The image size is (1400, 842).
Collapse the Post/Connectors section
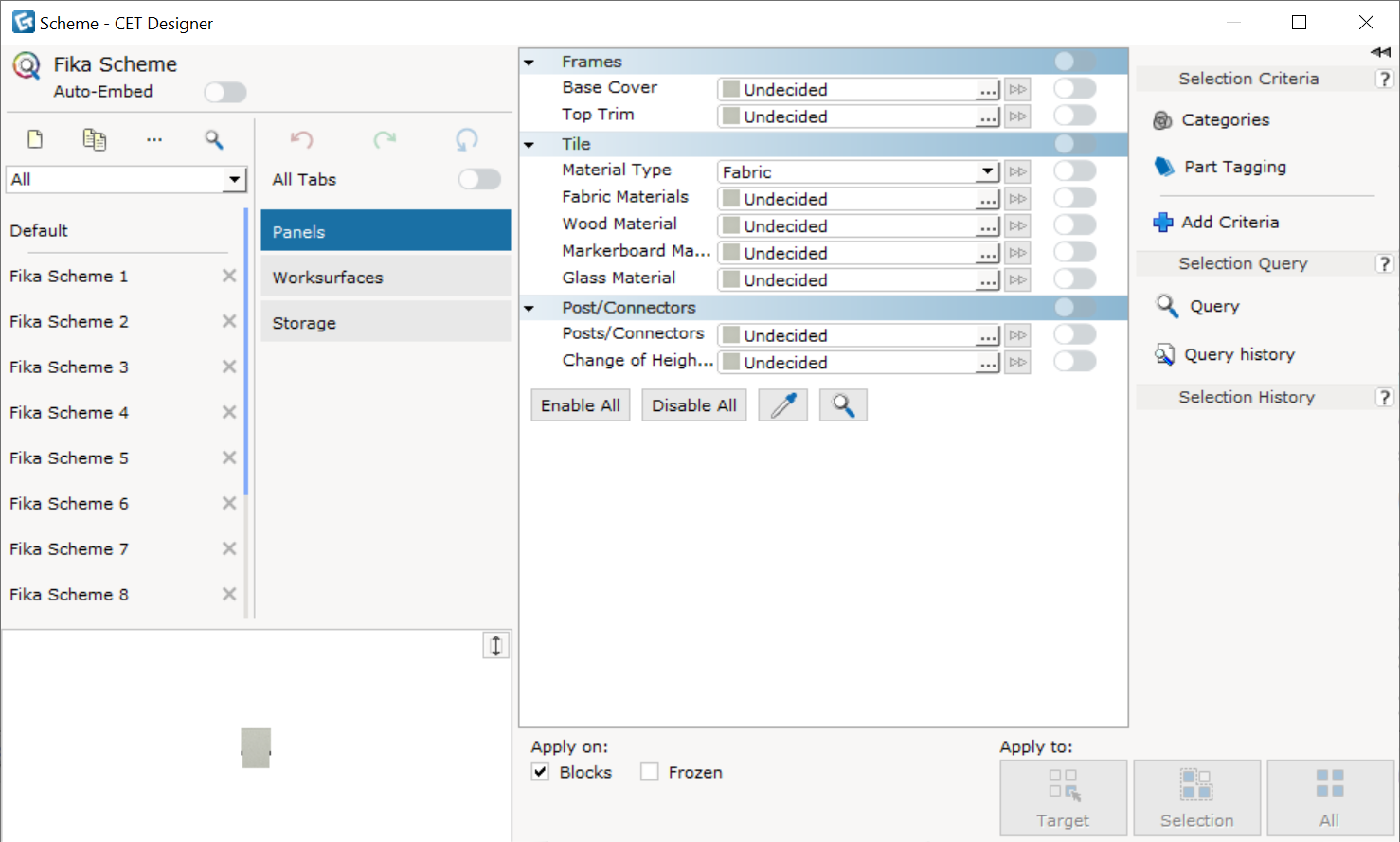[529, 309]
